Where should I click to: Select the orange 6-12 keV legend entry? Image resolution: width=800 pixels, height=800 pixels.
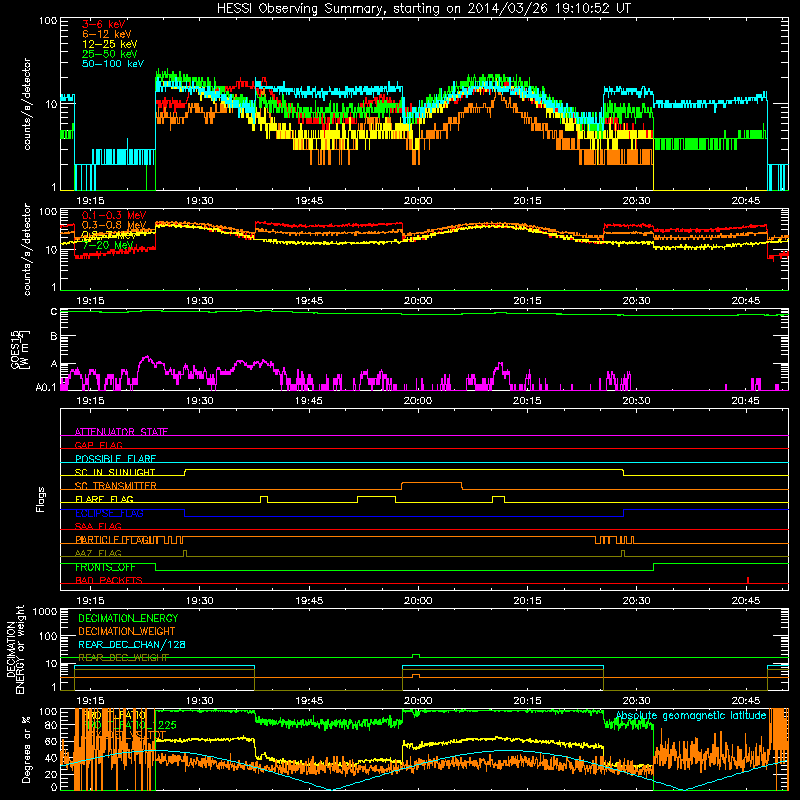tap(107, 34)
